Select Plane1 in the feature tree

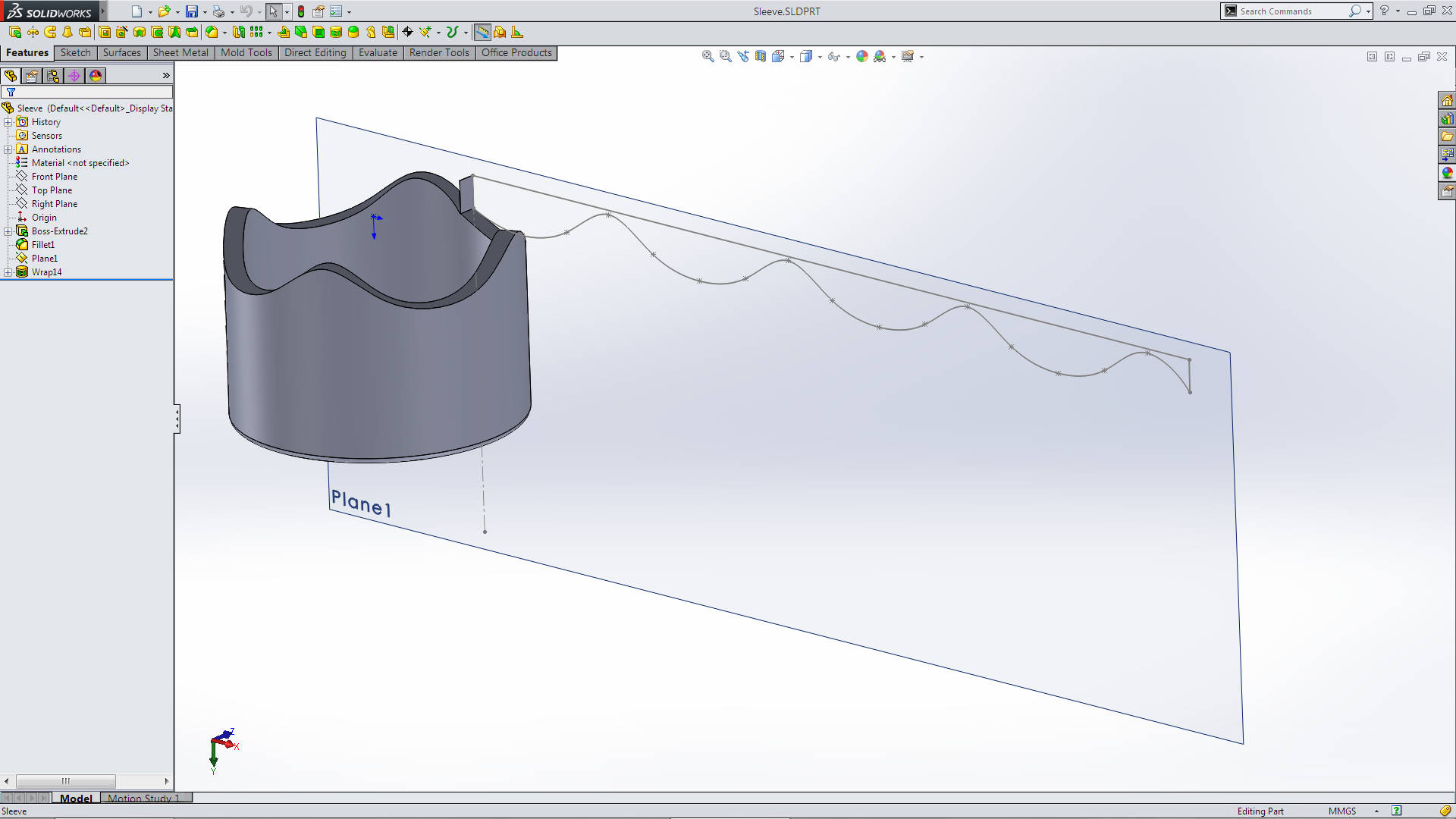click(x=44, y=259)
